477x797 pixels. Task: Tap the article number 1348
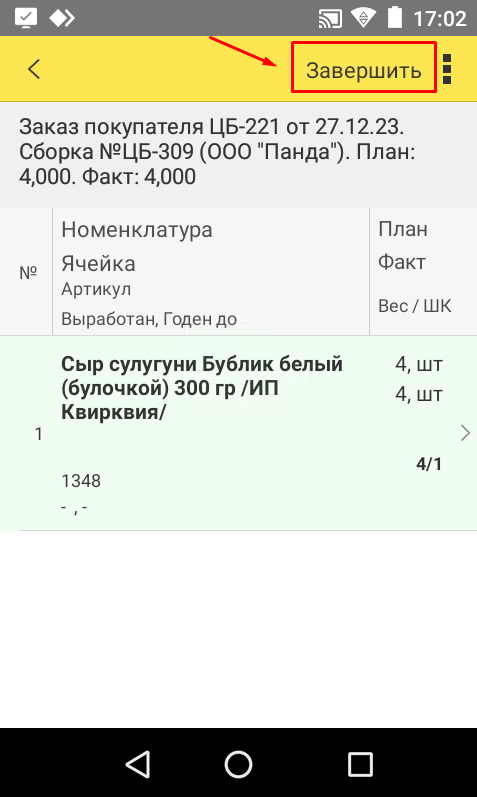pyautogui.click(x=81, y=480)
